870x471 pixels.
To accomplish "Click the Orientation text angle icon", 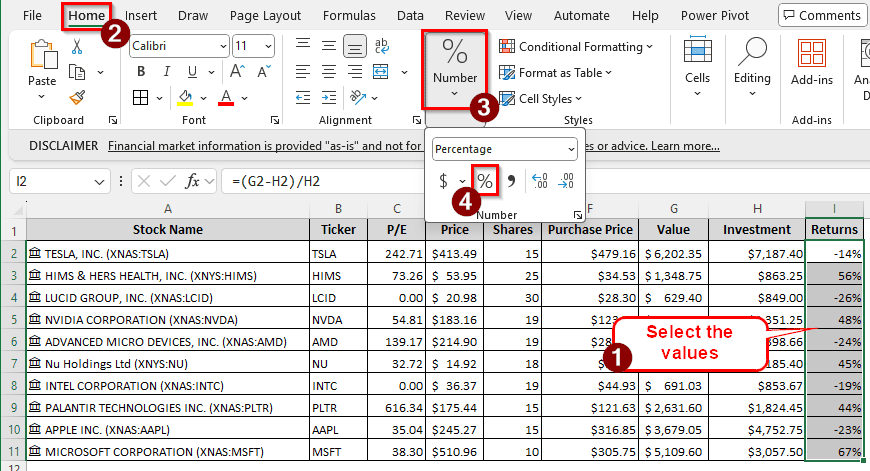I will 358,98.
